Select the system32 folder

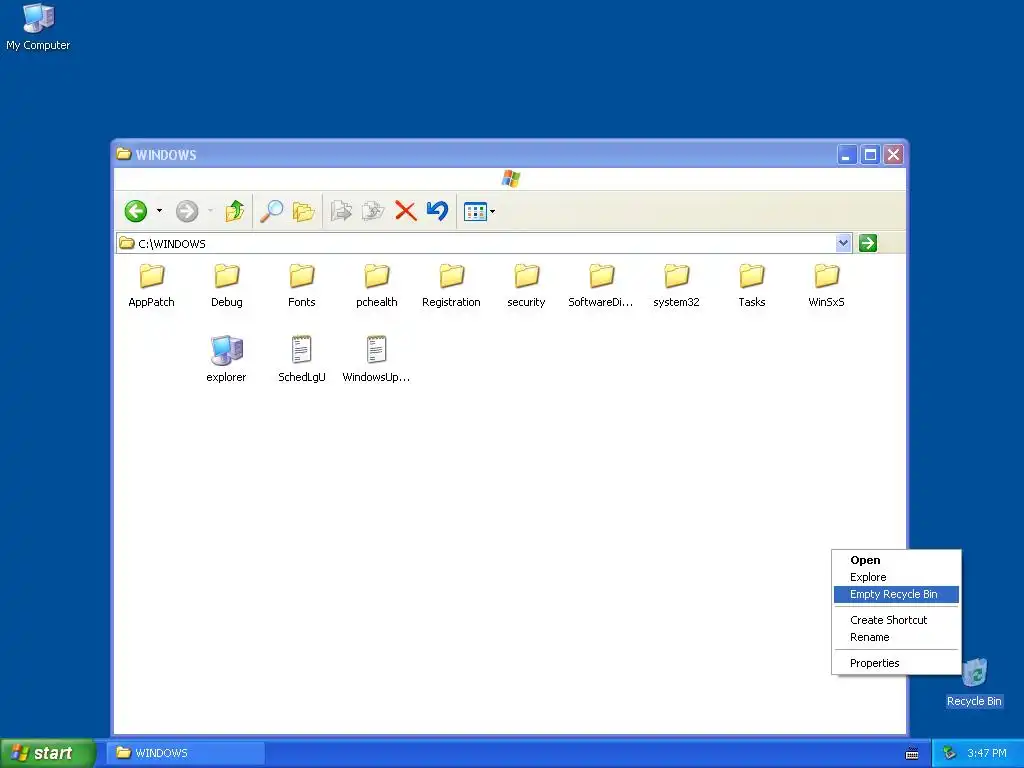[x=677, y=285]
